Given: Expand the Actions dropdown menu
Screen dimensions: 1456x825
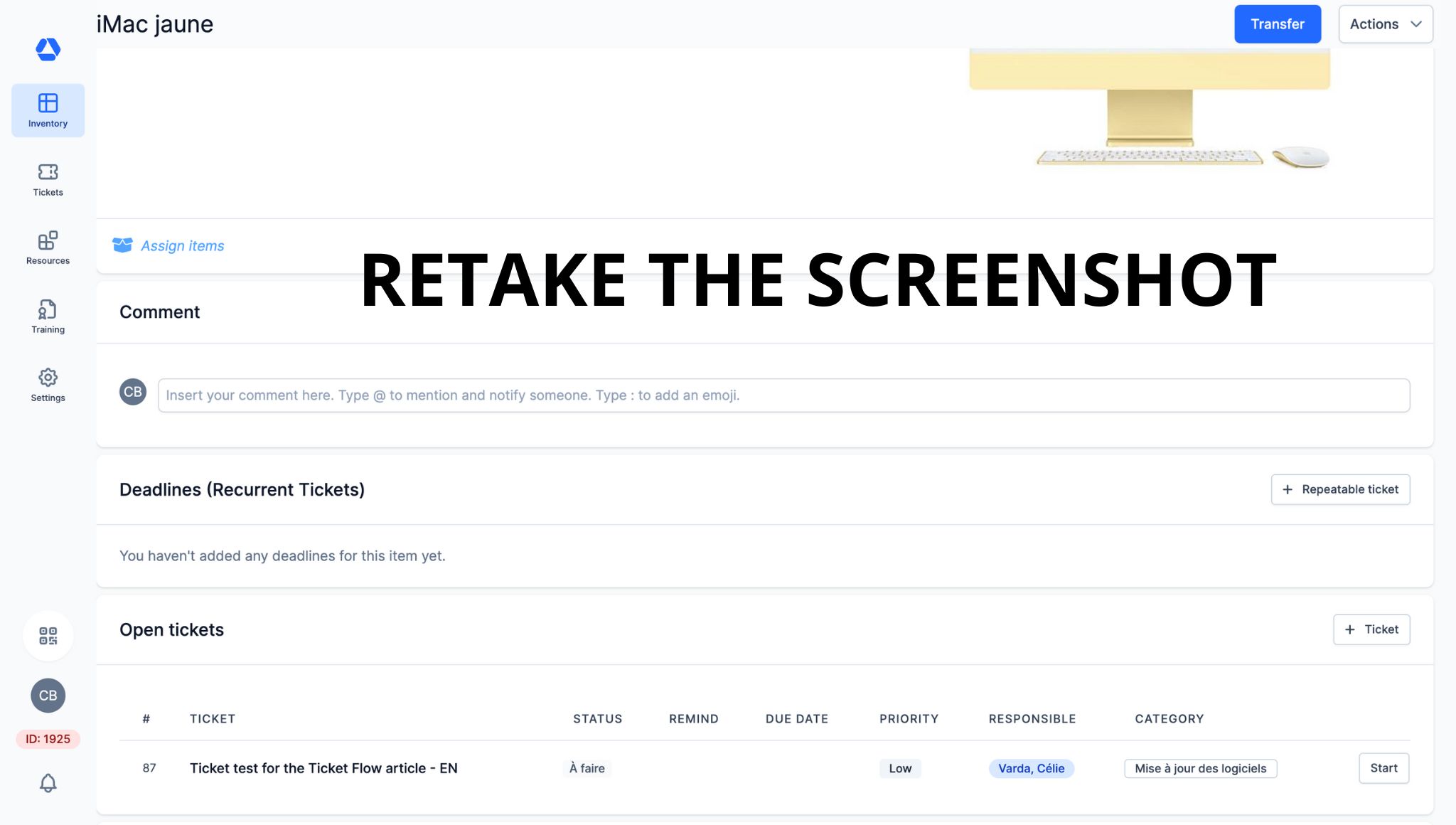Looking at the screenshot, I should pyautogui.click(x=1385, y=24).
